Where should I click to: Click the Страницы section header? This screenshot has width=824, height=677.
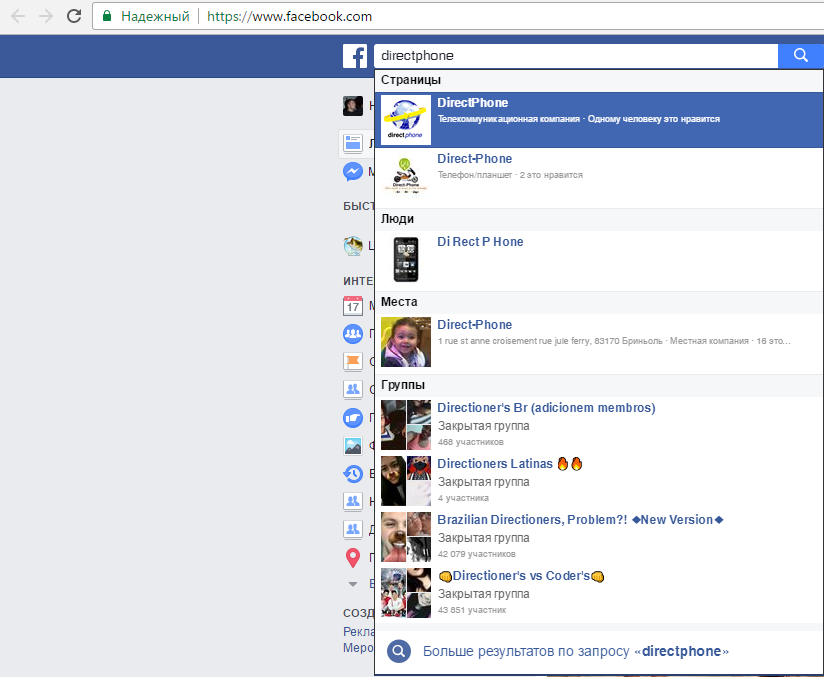click(x=411, y=80)
